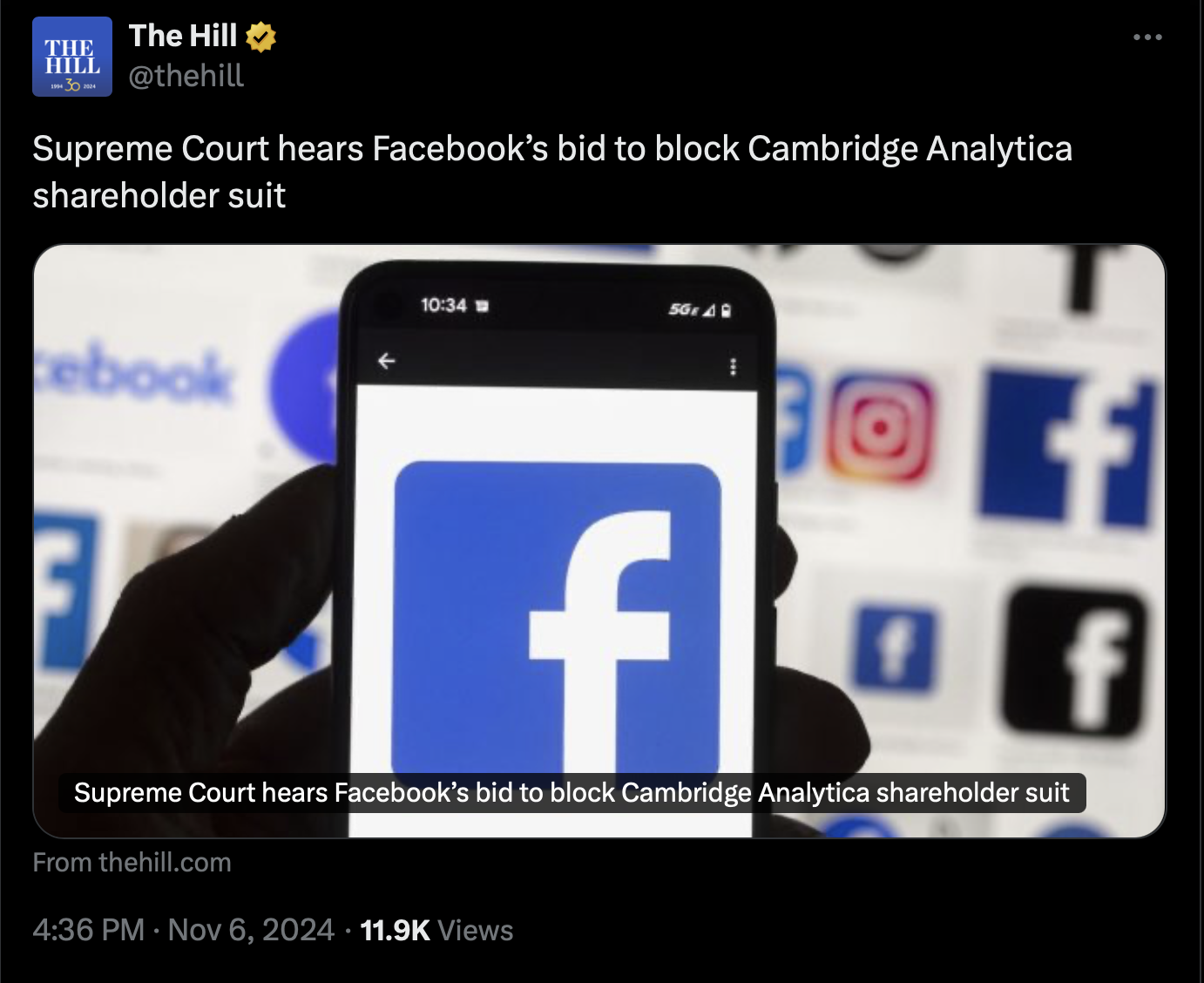The height and width of the screenshot is (983, 1204).
Task: Open The Hill profile avatar
Action: (72, 57)
